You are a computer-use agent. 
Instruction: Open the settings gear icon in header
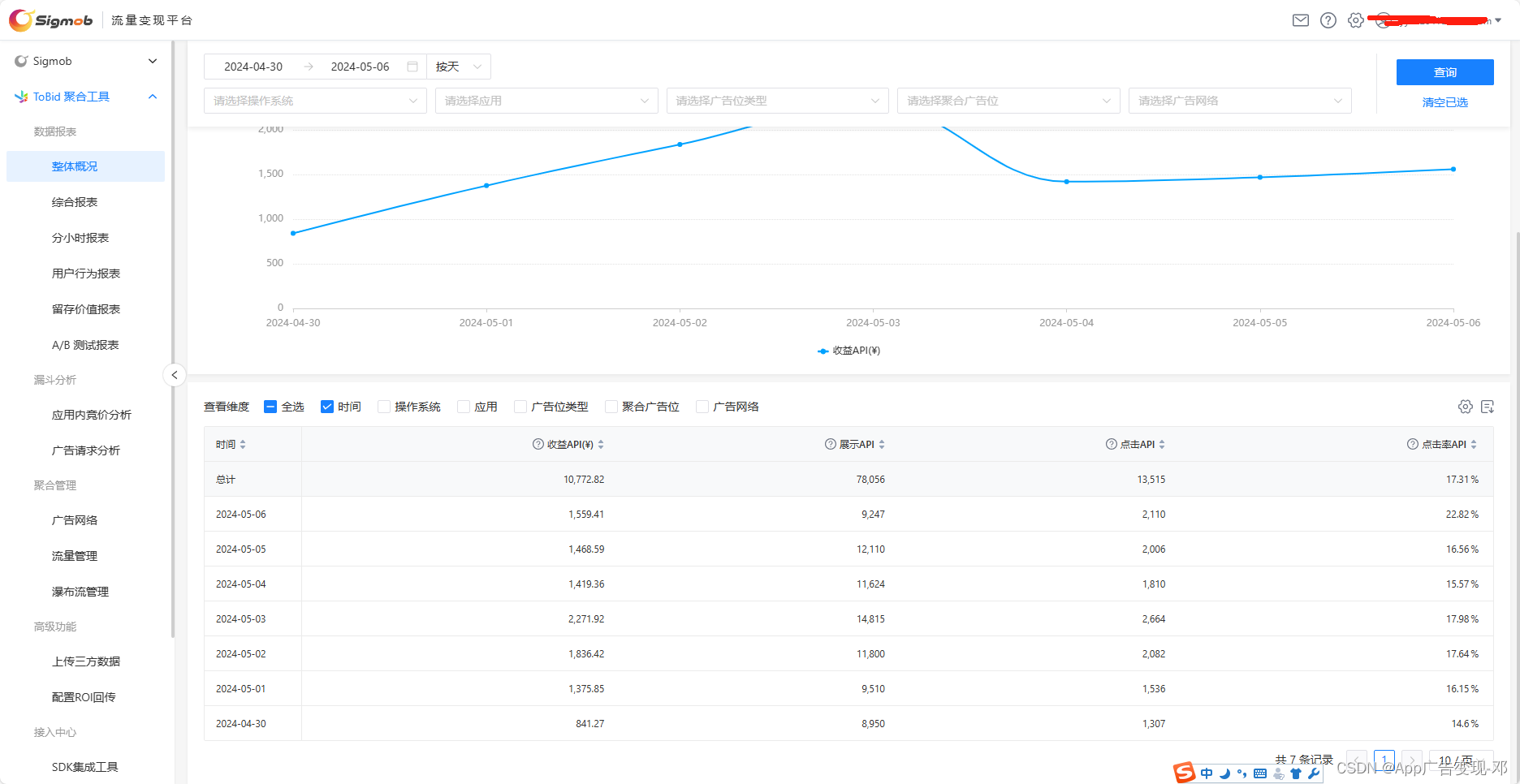tap(1355, 20)
